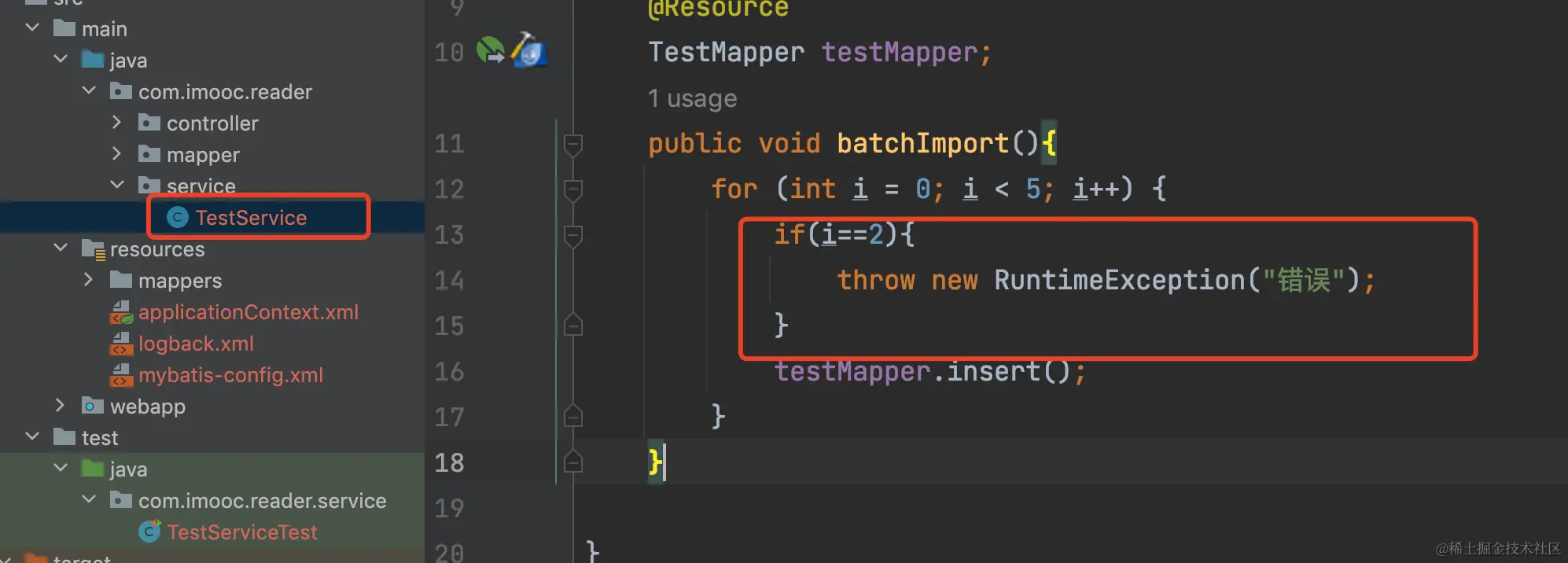The image size is (1568, 563).
Task: Click the '1 usage' hint above batchImport
Action: click(693, 99)
